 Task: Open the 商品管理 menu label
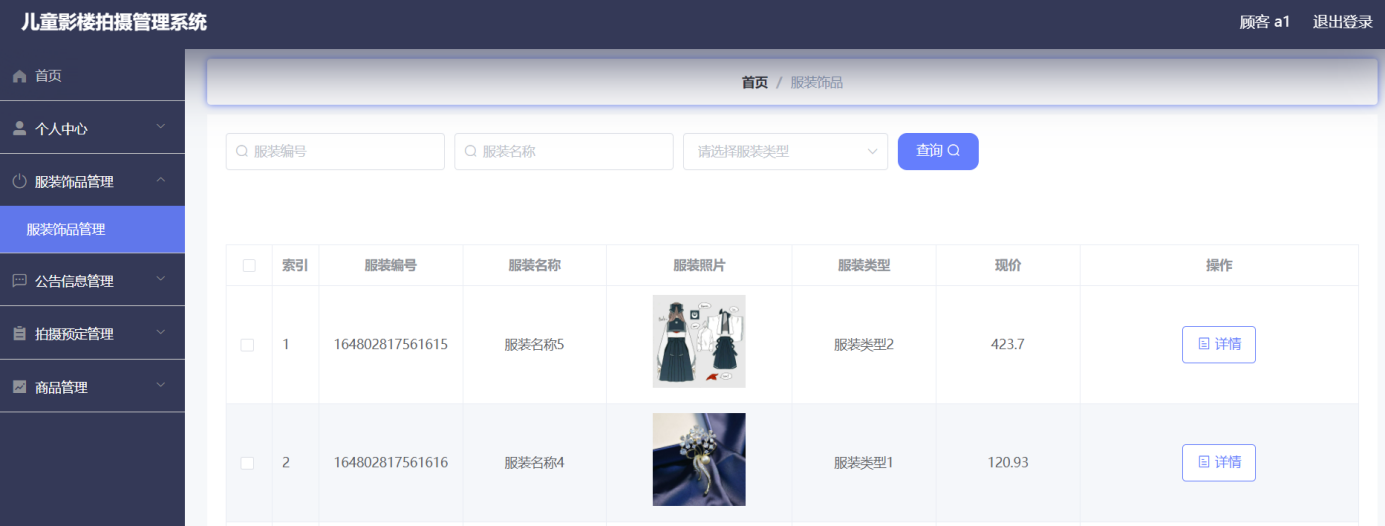point(61,387)
